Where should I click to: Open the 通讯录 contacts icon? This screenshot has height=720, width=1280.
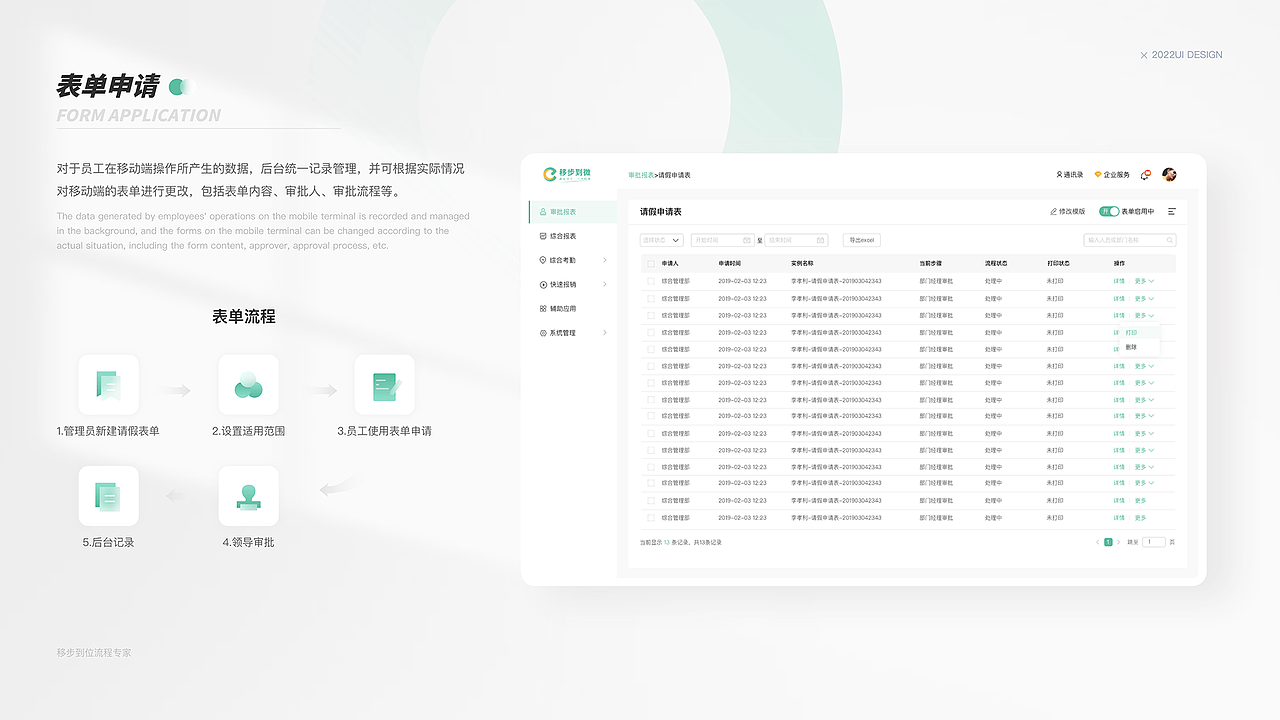click(x=1062, y=174)
